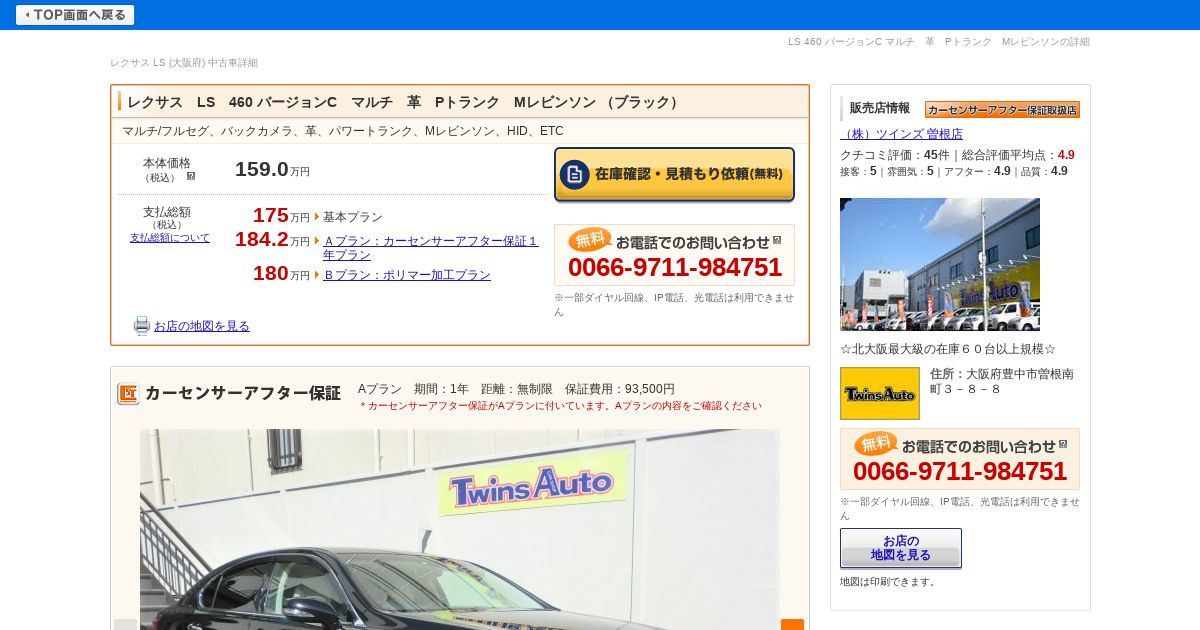Click 地図は印刷できます note
Viewport: 1200px width, 630px height.
890,582
